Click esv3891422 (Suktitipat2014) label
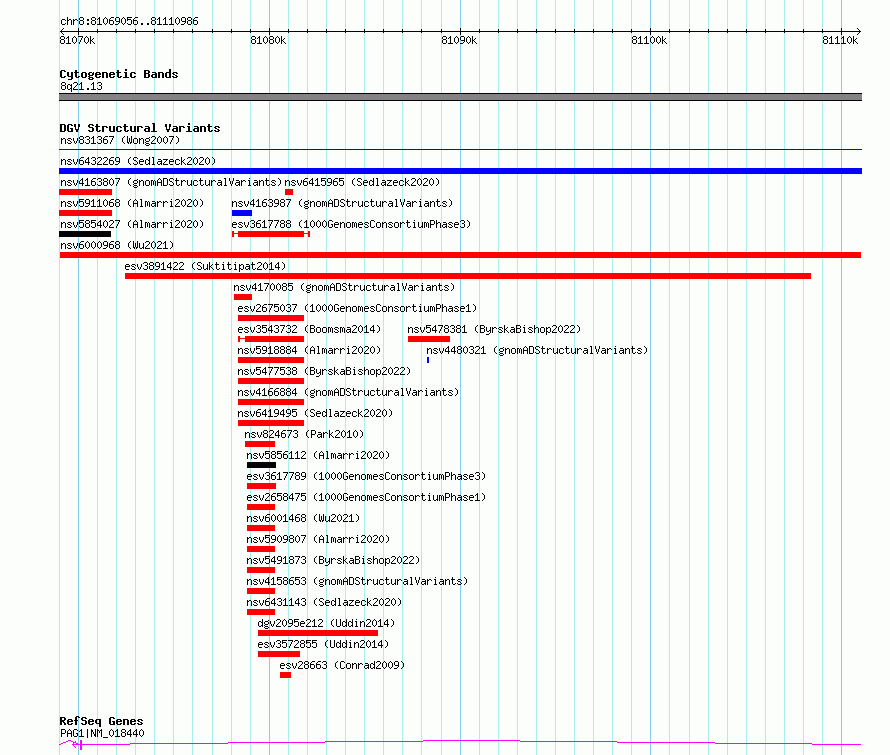This screenshot has width=890, height=755. 205,266
